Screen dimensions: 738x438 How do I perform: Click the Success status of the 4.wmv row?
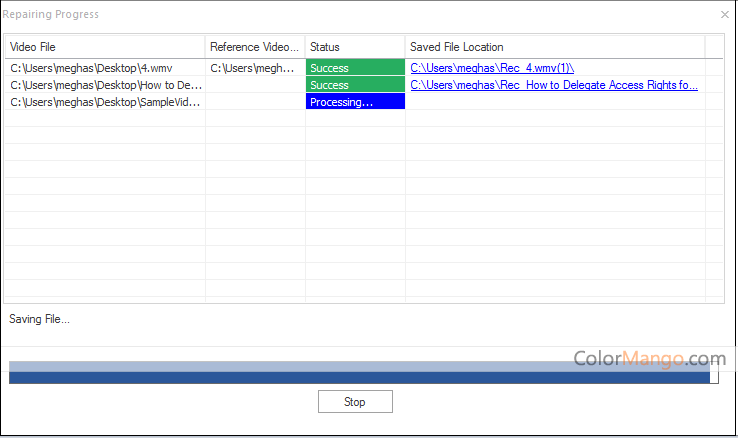355,68
